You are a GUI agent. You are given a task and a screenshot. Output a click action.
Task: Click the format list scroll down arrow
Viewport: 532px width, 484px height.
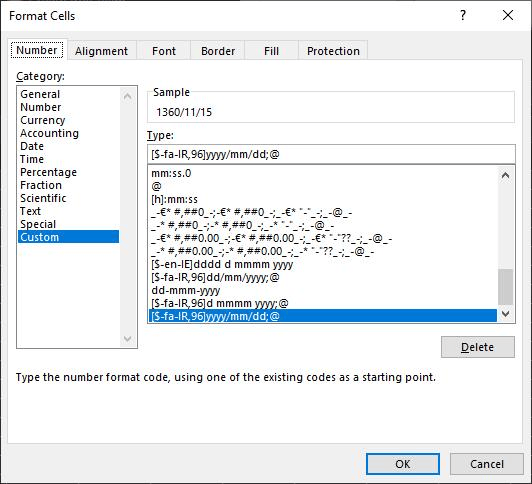506,314
